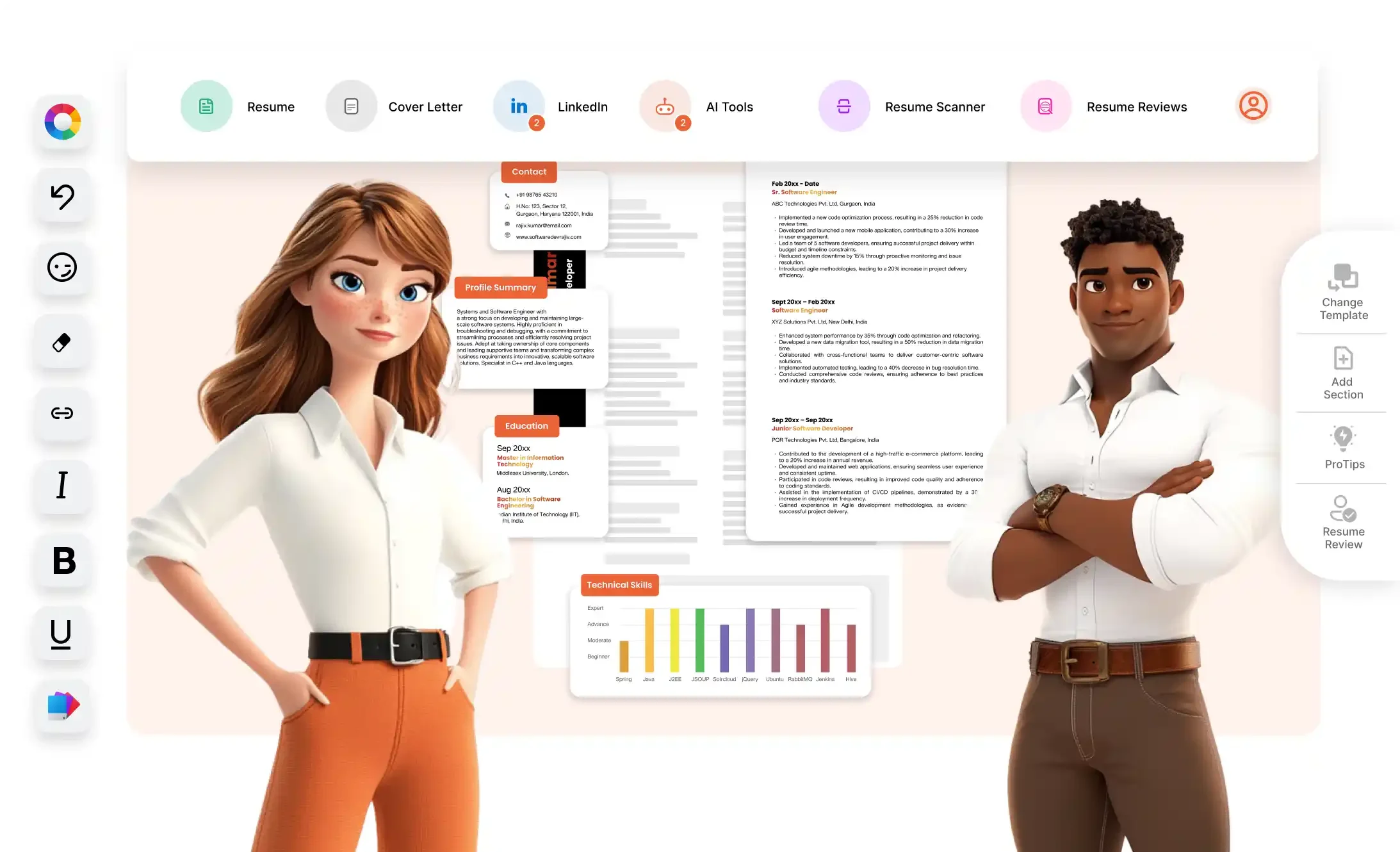Toggle the emoji/sticker tool
The height and width of the screenshot is (852, 1400).
coord(61,267)
